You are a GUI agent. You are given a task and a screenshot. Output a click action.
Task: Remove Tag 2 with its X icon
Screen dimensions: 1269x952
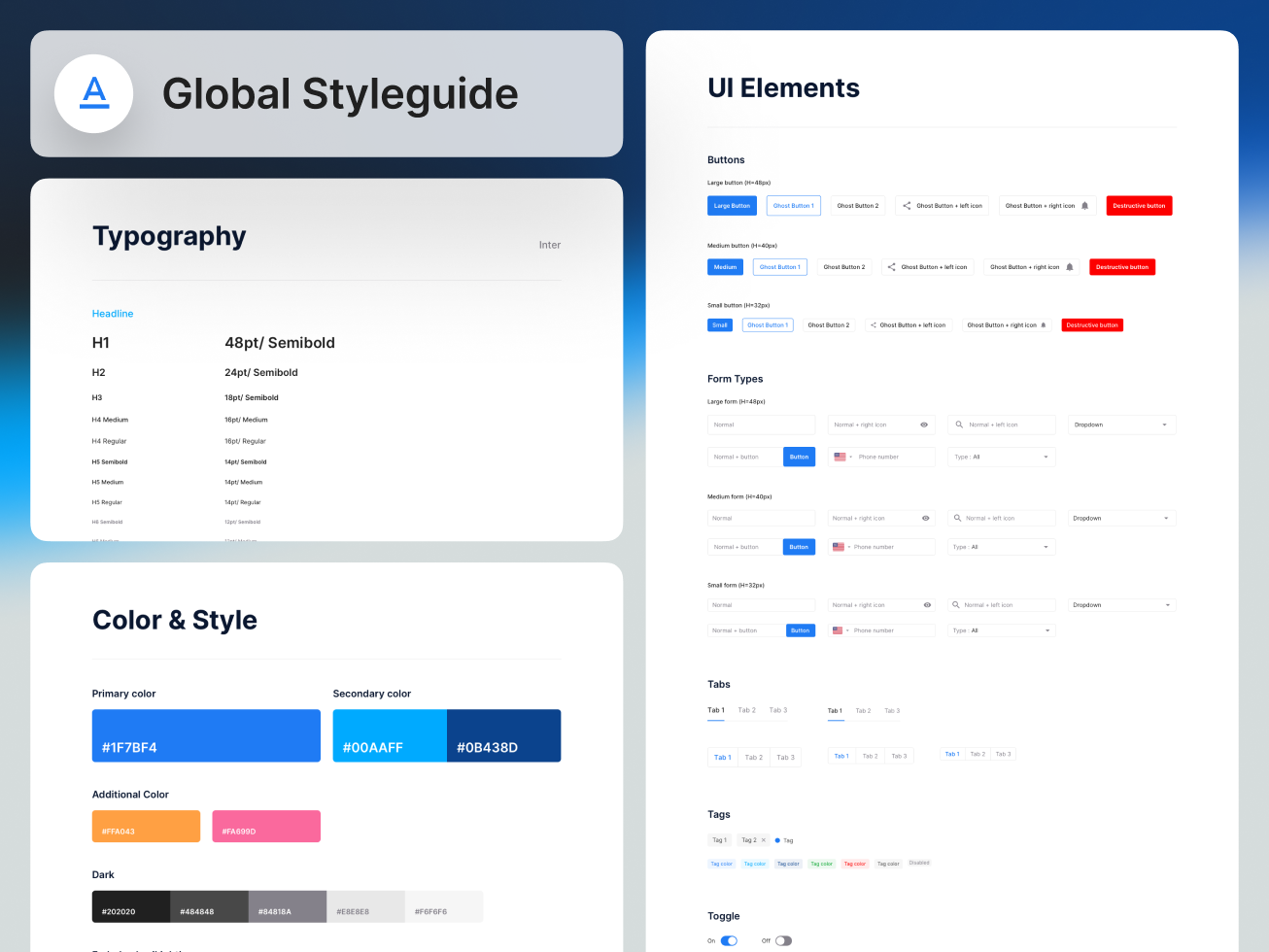click(x=763, y=840)
